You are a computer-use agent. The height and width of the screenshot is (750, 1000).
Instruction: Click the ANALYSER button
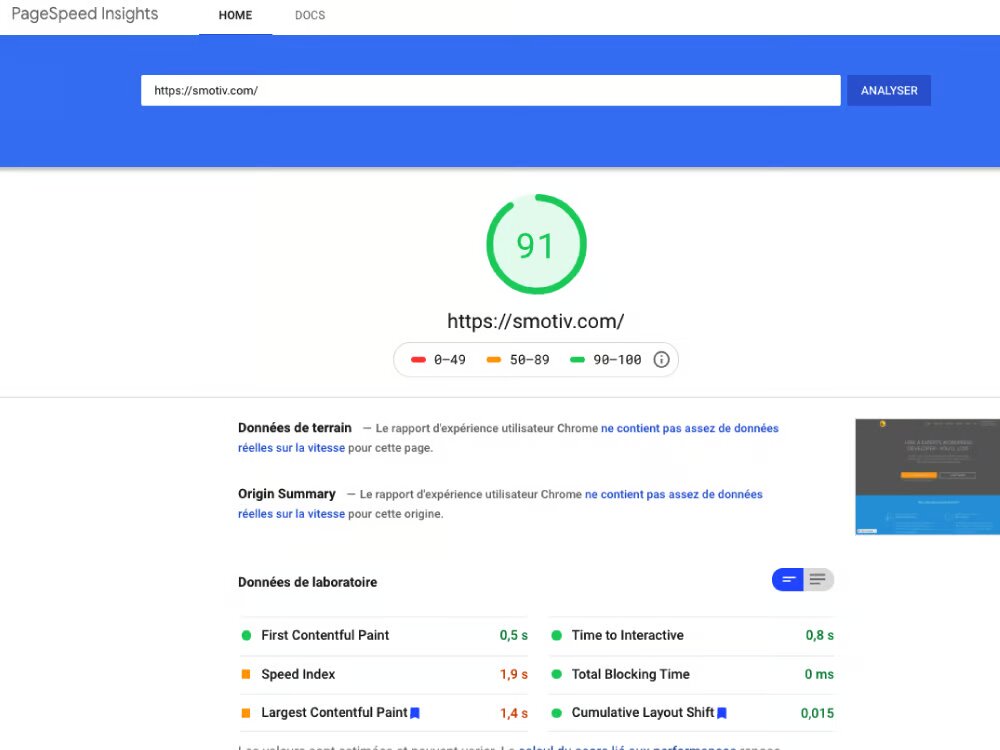coord(889,91)
